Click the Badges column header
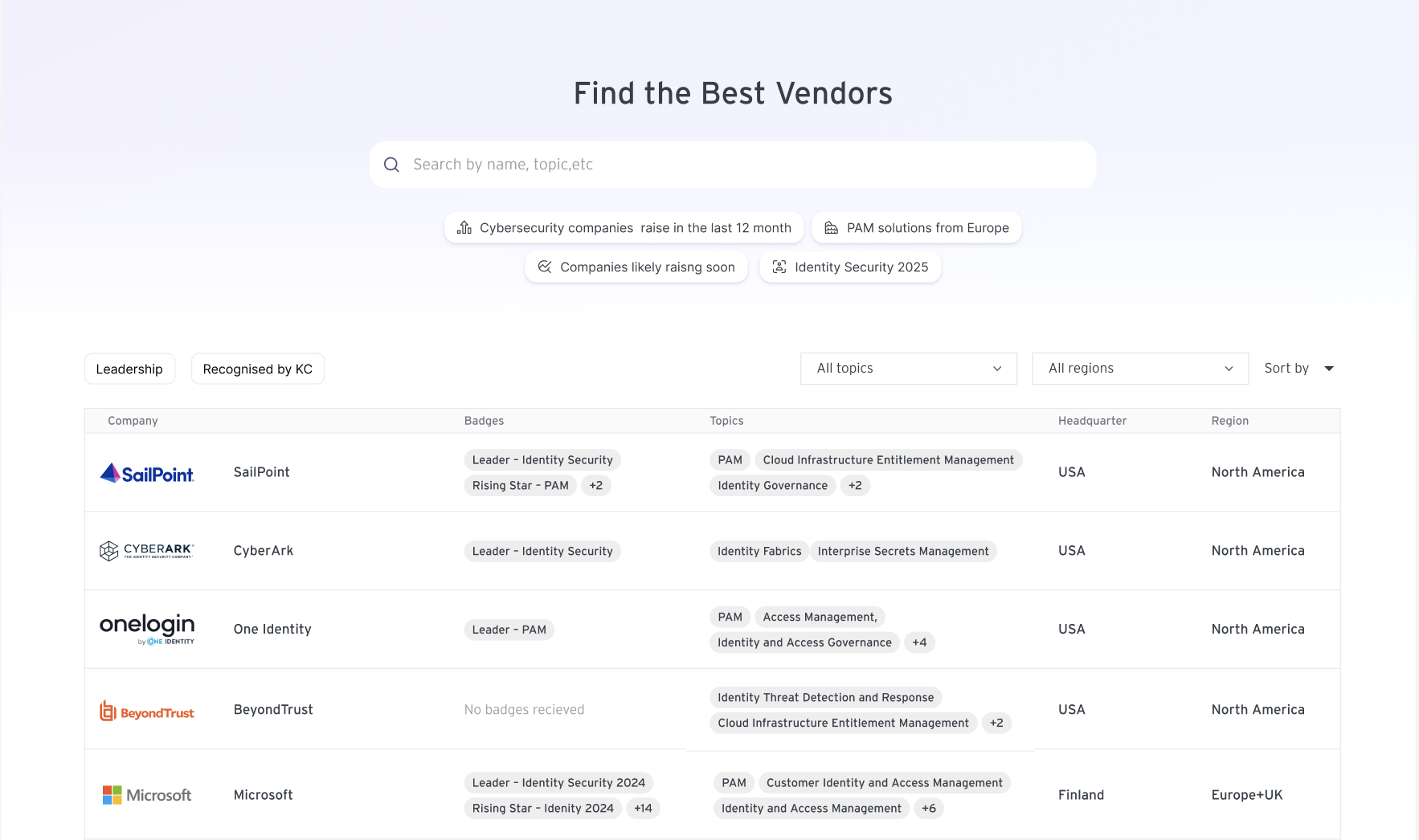The width and height of the screenshot is (1419, 840). point(484,421)
